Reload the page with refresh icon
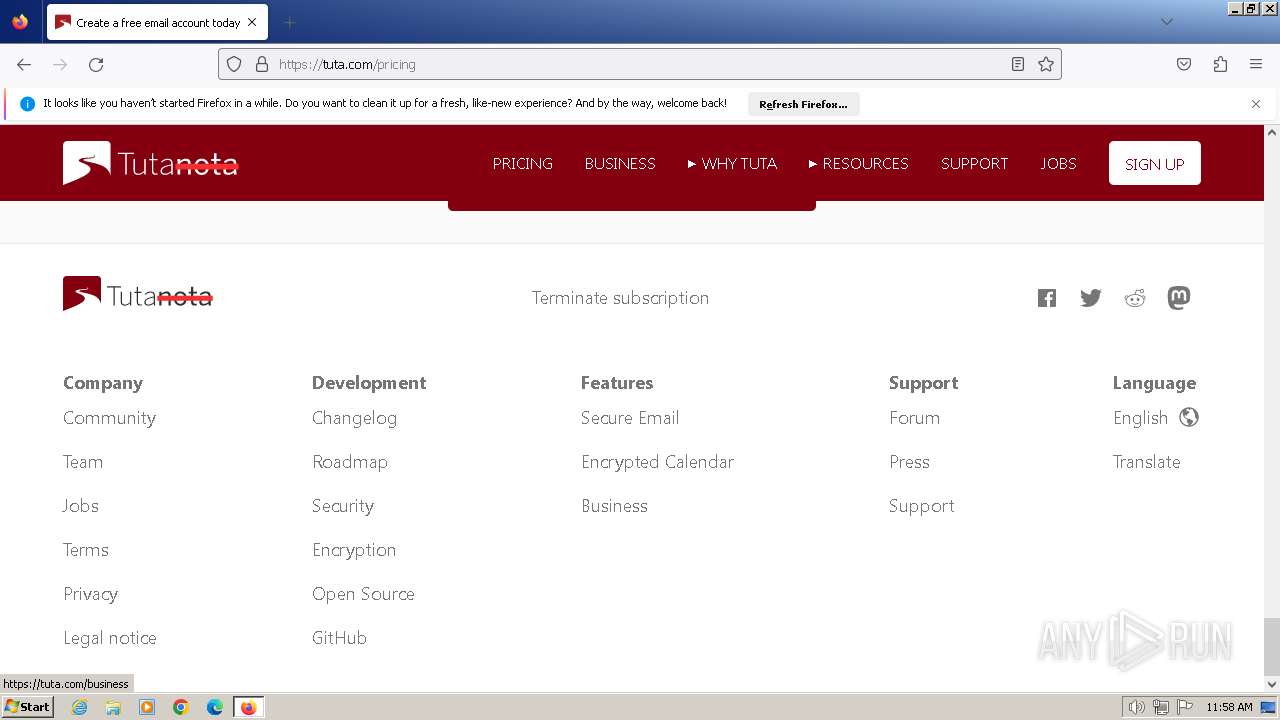The height and width of the screenshot is (720, 1280). coord(96,64)
